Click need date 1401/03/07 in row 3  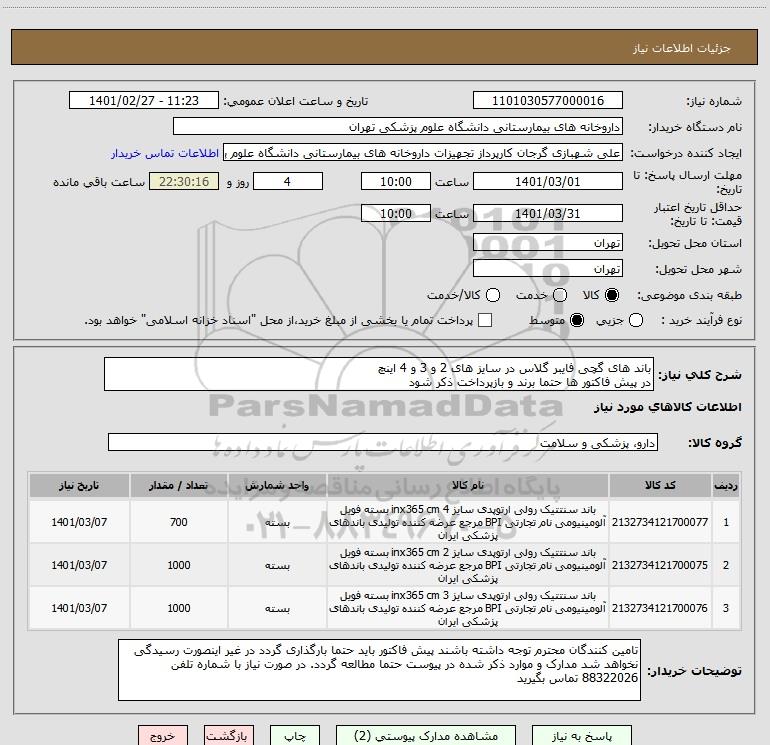[79, 607]
